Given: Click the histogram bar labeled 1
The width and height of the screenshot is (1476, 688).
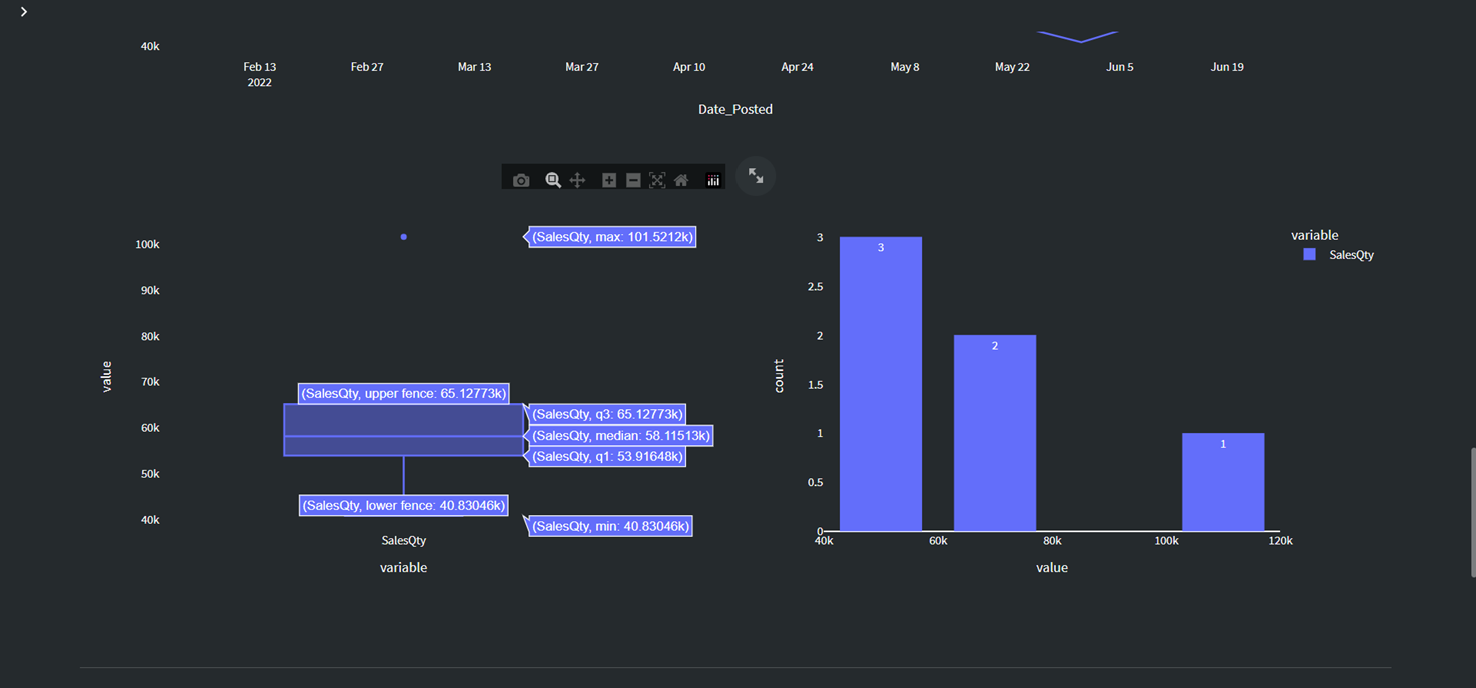Looking at the screenshot, I should (1223, 481).
